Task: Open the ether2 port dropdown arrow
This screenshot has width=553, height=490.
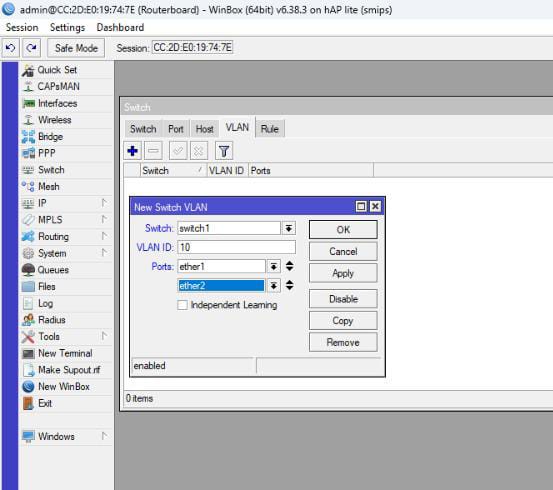Action: pos(274,285)
